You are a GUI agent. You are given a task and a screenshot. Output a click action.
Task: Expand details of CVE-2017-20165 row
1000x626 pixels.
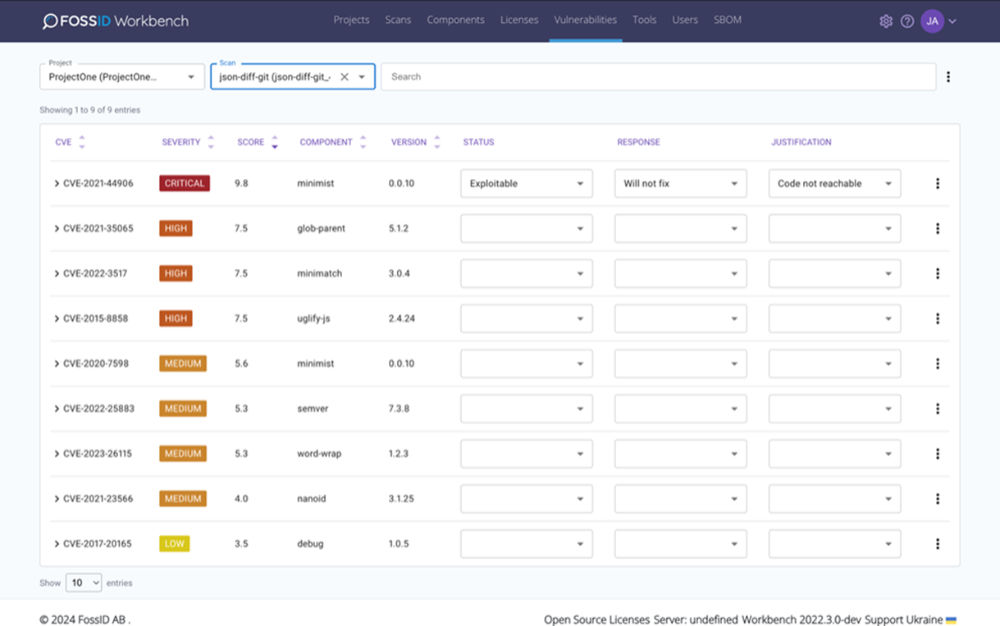click(x=57, y=544)
